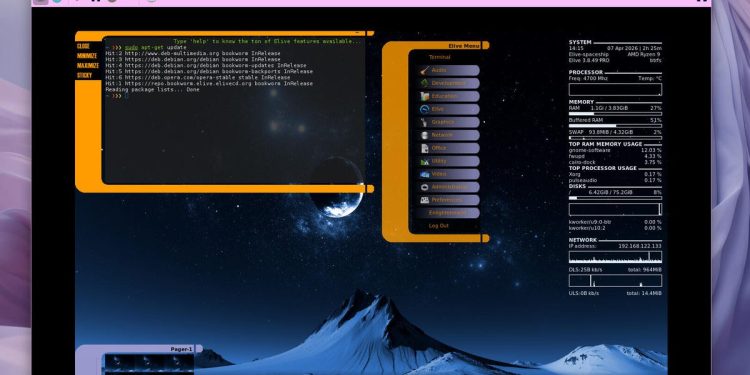Click the Preferences category icon
The image size is (750, 375).
point(424,200)
